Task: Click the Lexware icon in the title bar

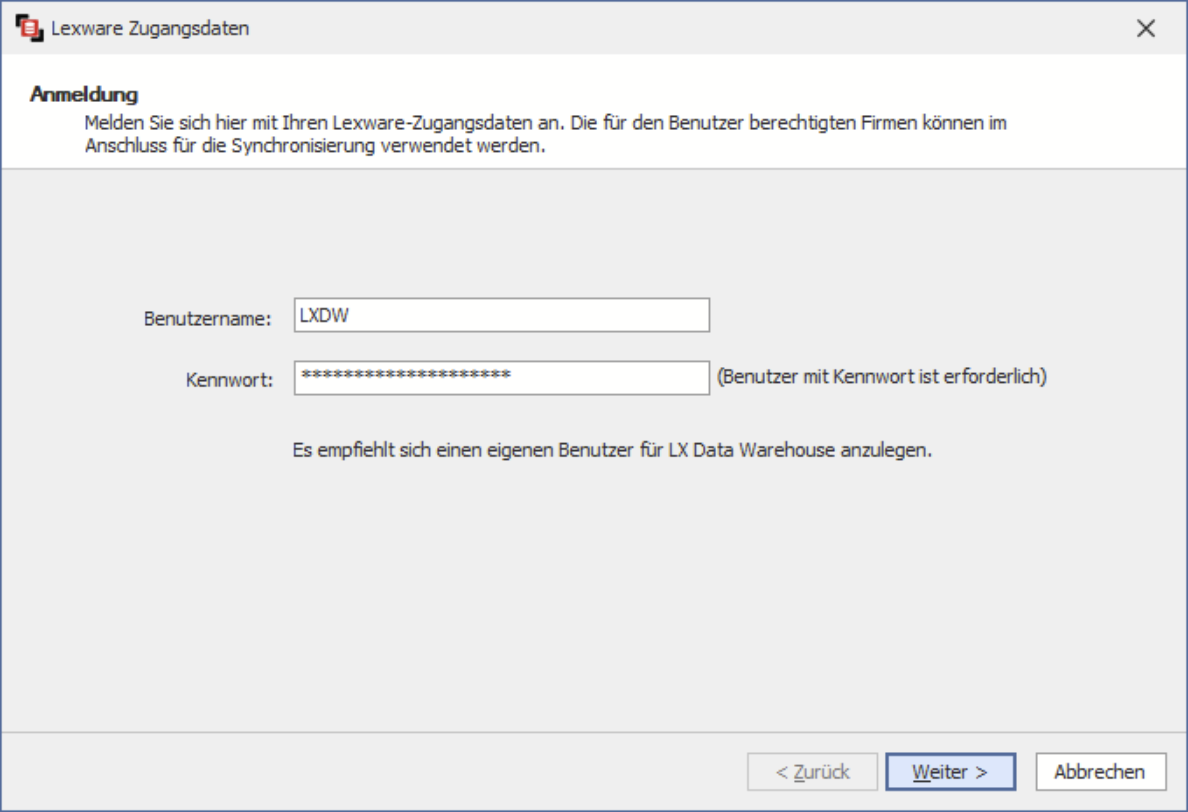Action: pos(30,28)
